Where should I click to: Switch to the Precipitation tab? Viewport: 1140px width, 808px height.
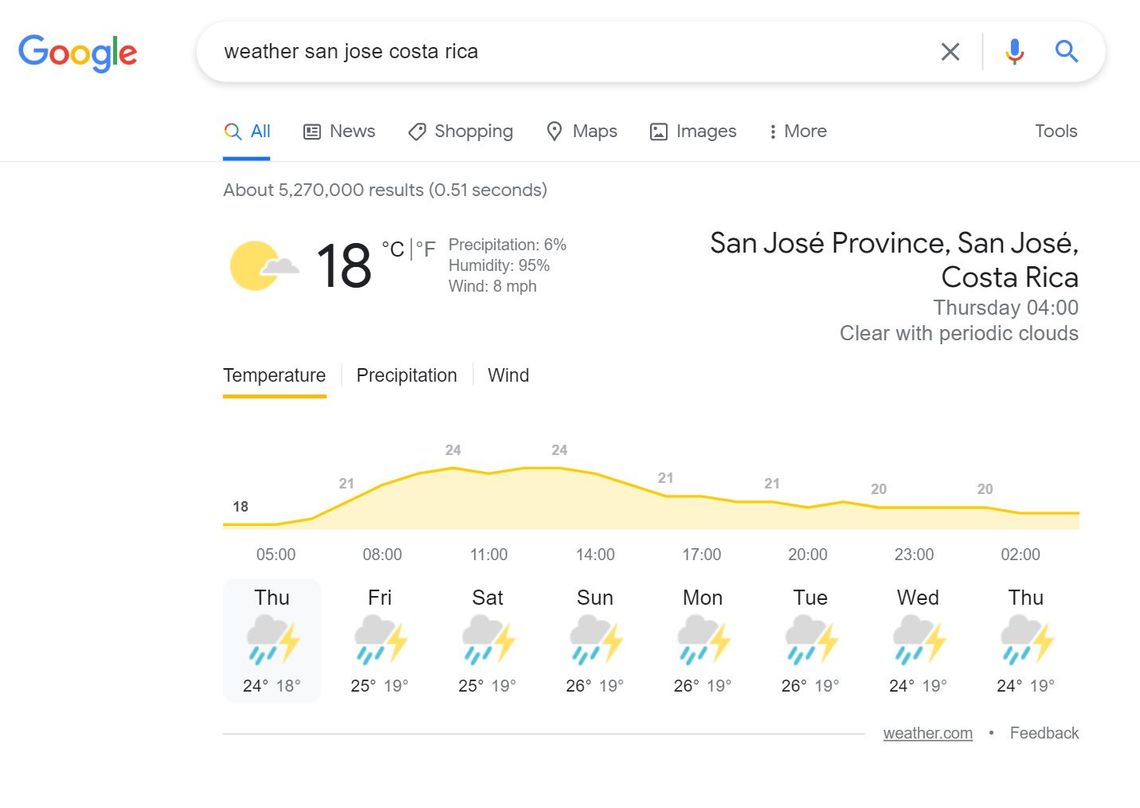pos(406,375)
